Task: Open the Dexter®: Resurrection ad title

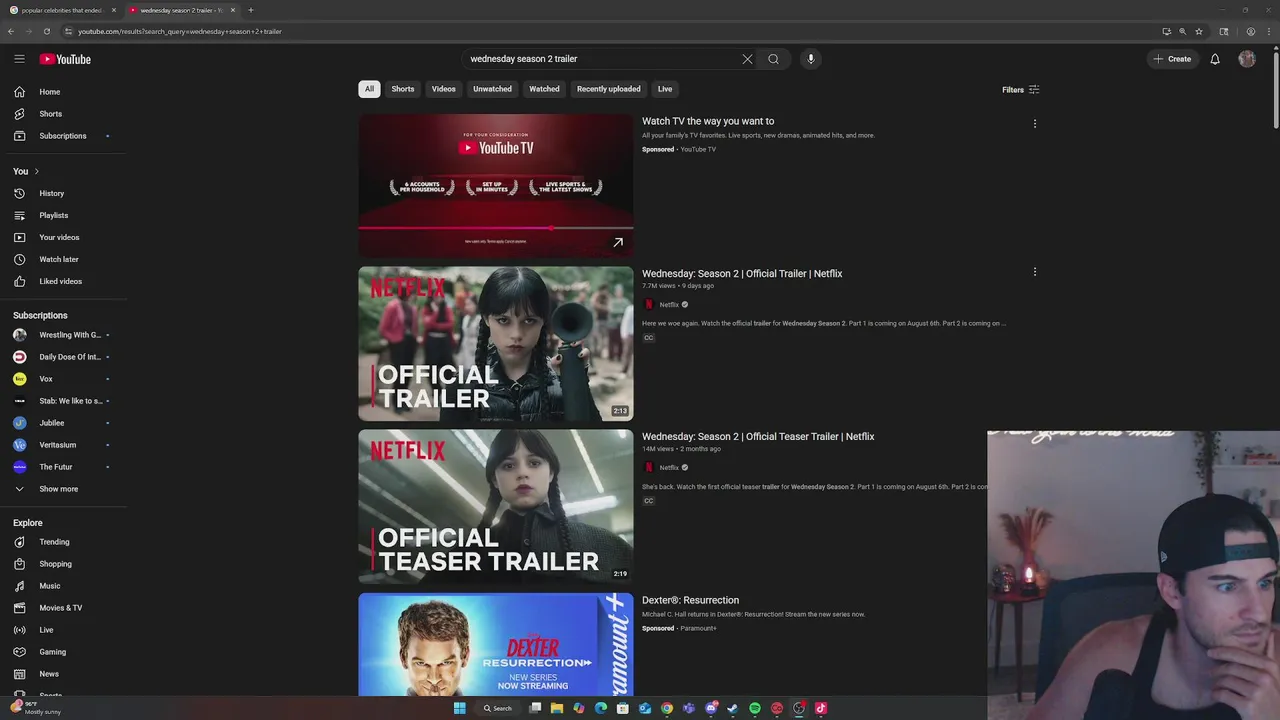Action: coord(690,600)
